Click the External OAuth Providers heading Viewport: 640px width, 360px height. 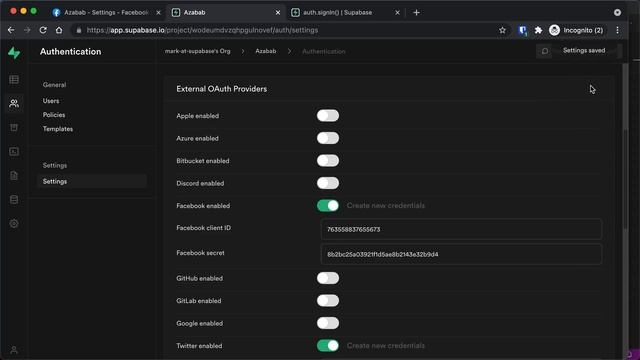click(222, 89)
